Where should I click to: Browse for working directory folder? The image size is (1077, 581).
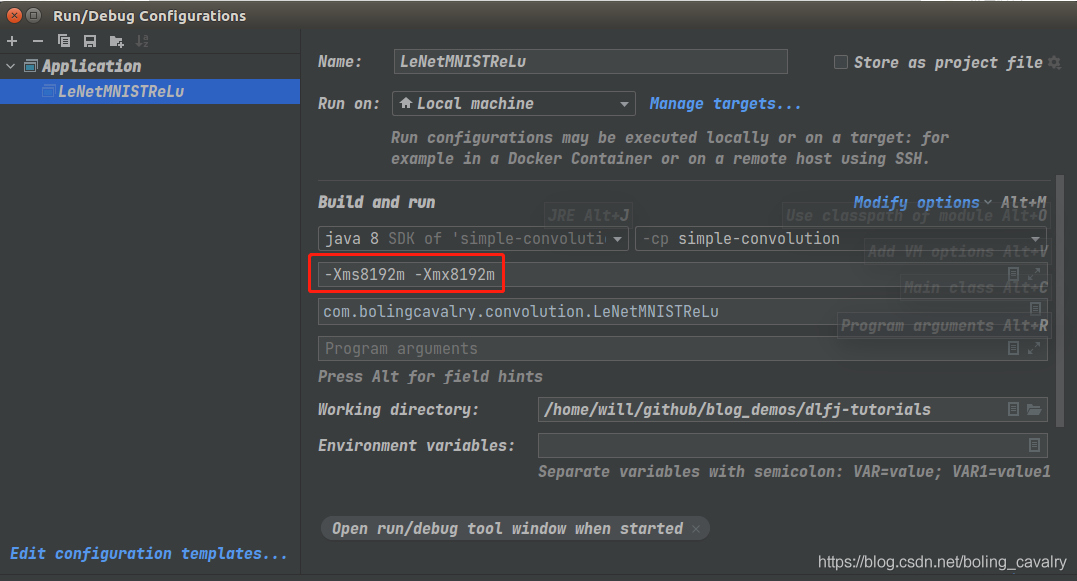[x=1034, y=409]
